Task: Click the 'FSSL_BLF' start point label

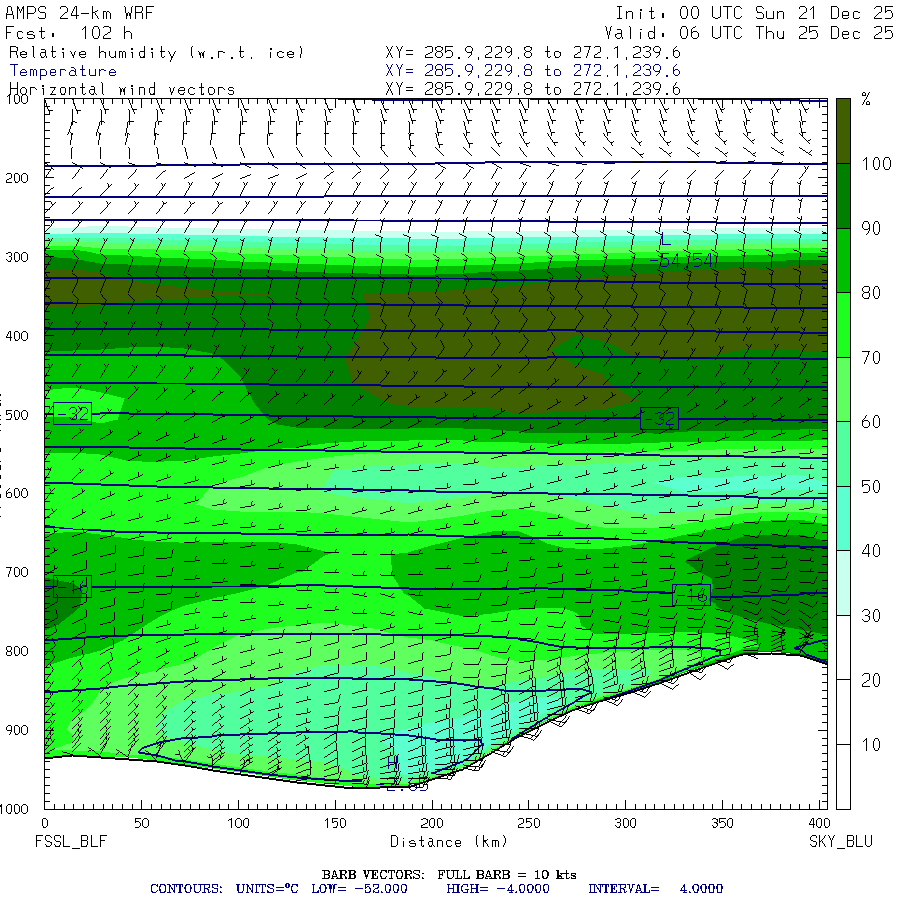Action: (x=71, y=841)
